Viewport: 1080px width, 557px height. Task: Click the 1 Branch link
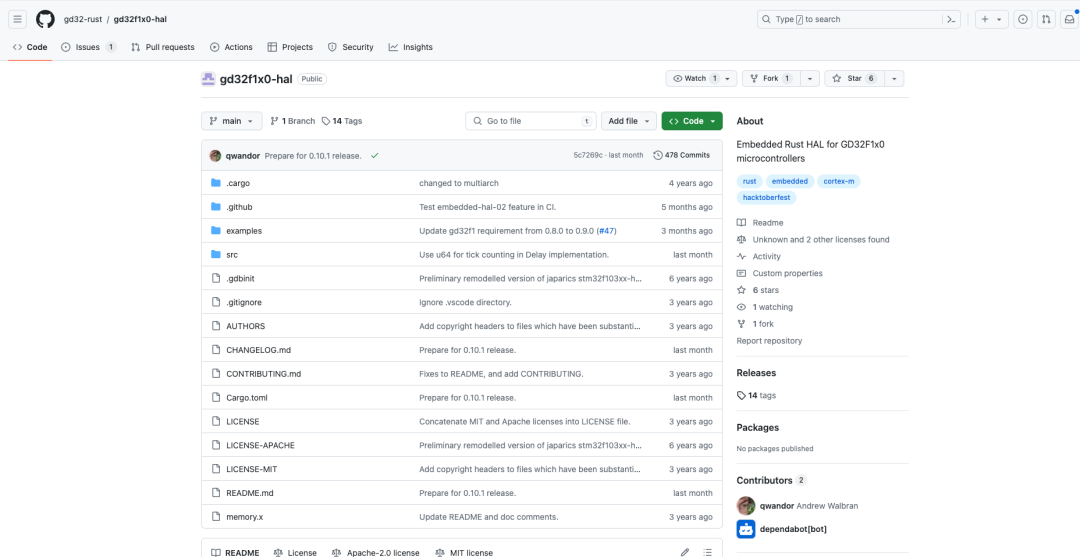[x=293, y=120]
